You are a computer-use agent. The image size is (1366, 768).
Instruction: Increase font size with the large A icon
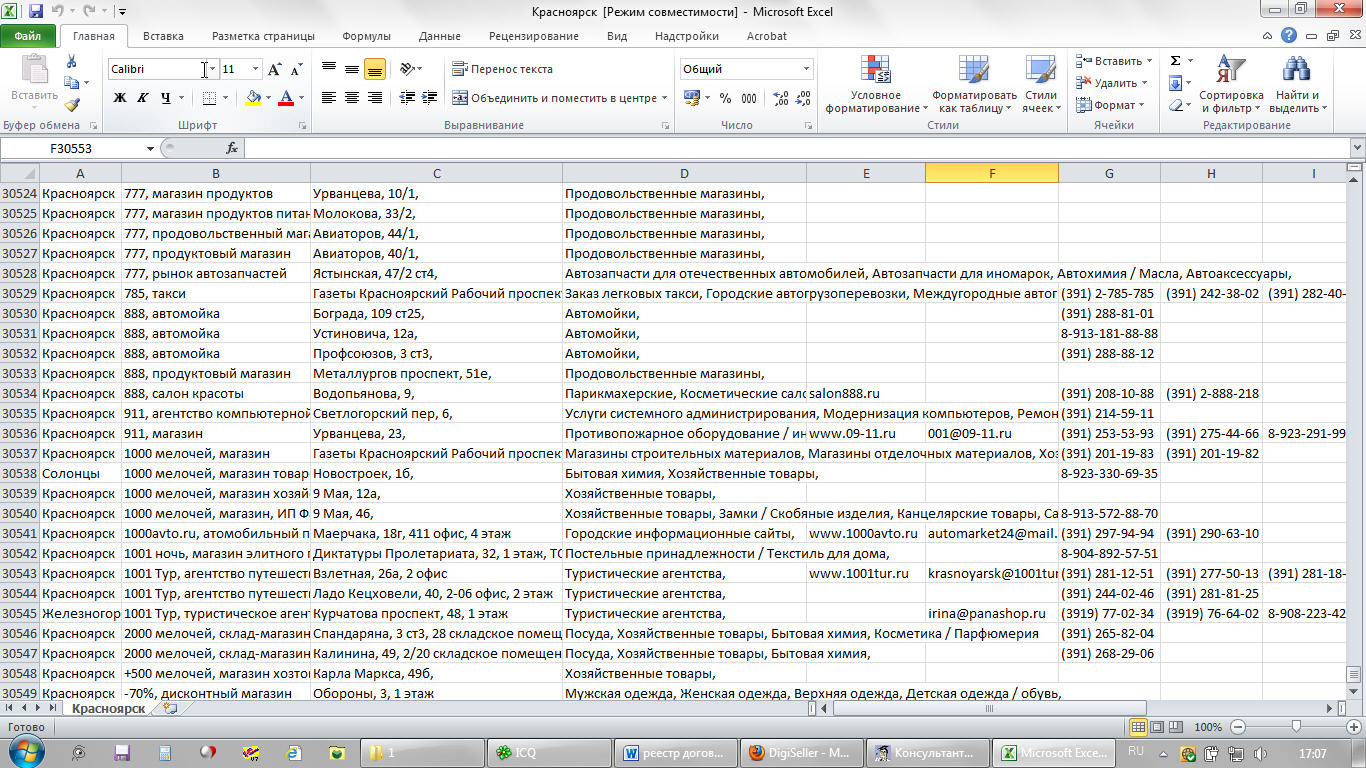(x=275, y=69)
